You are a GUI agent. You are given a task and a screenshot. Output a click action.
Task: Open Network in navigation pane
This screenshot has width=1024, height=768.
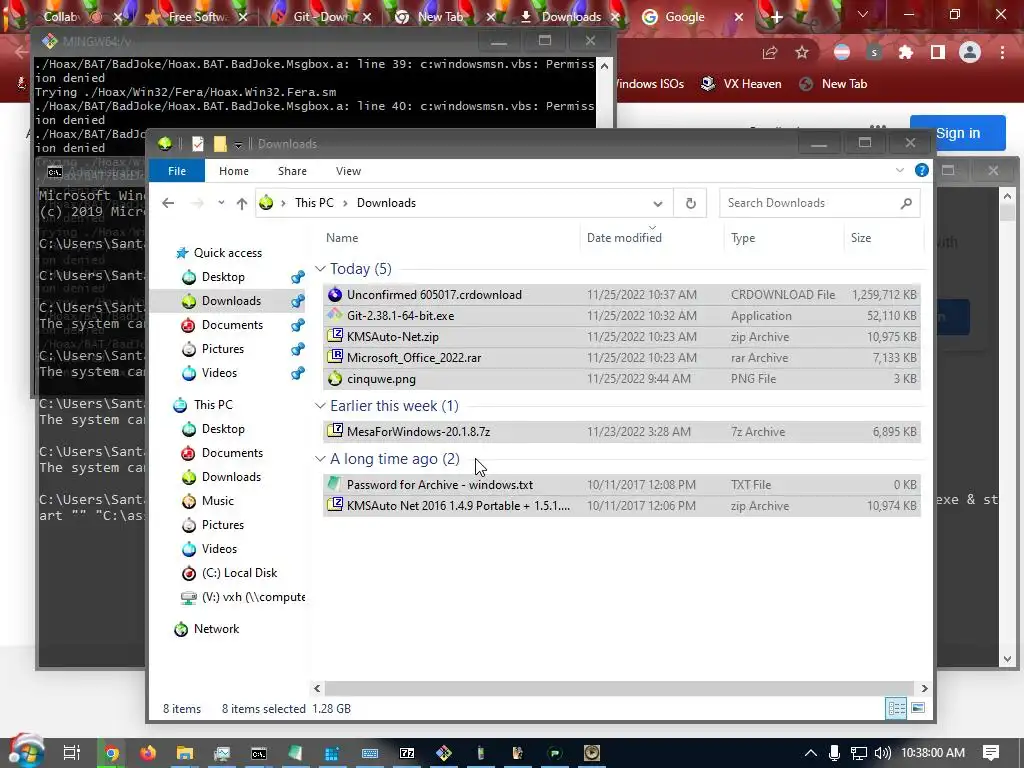[x=216, y=629]
